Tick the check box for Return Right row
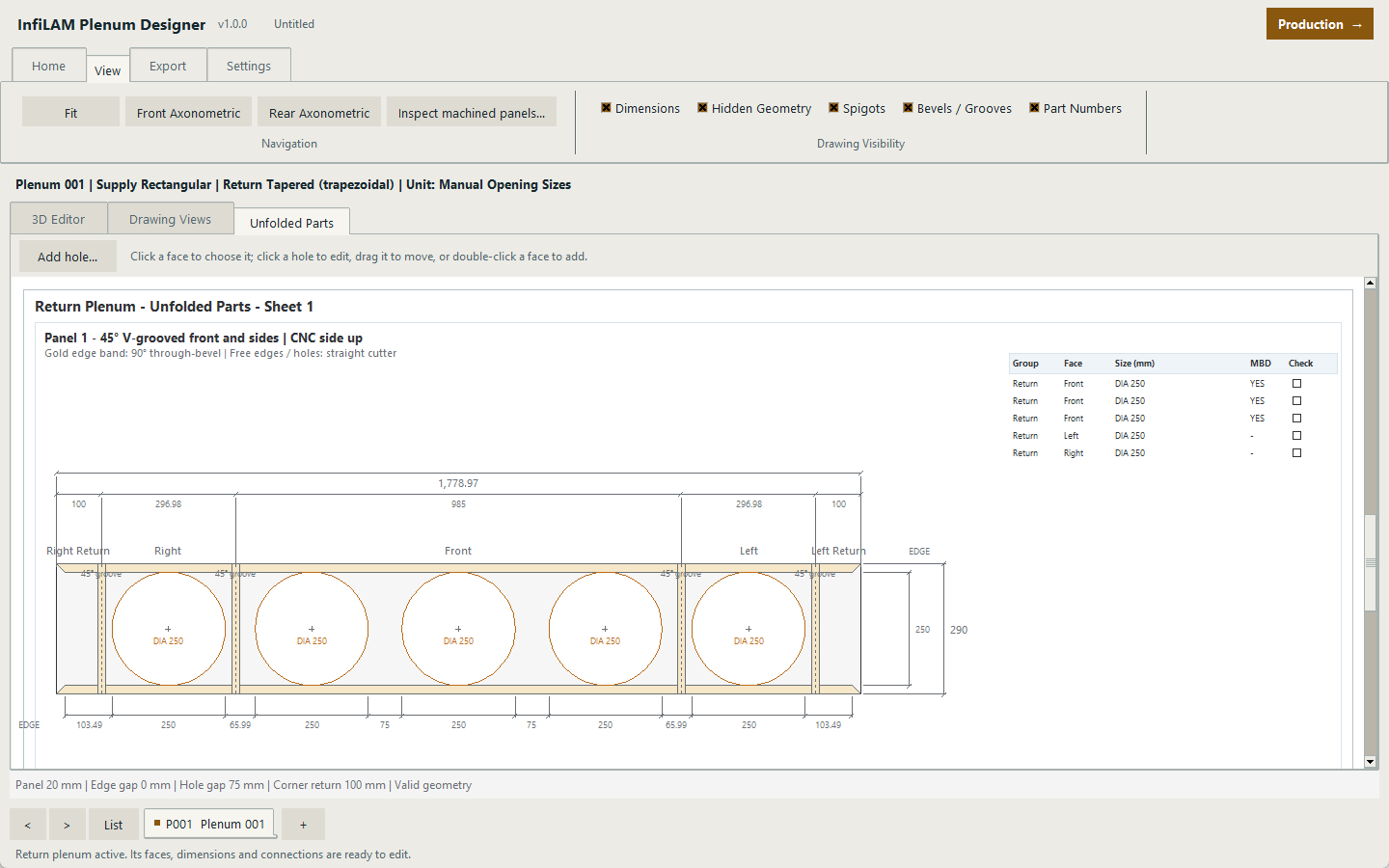 tap(1296, 452)
